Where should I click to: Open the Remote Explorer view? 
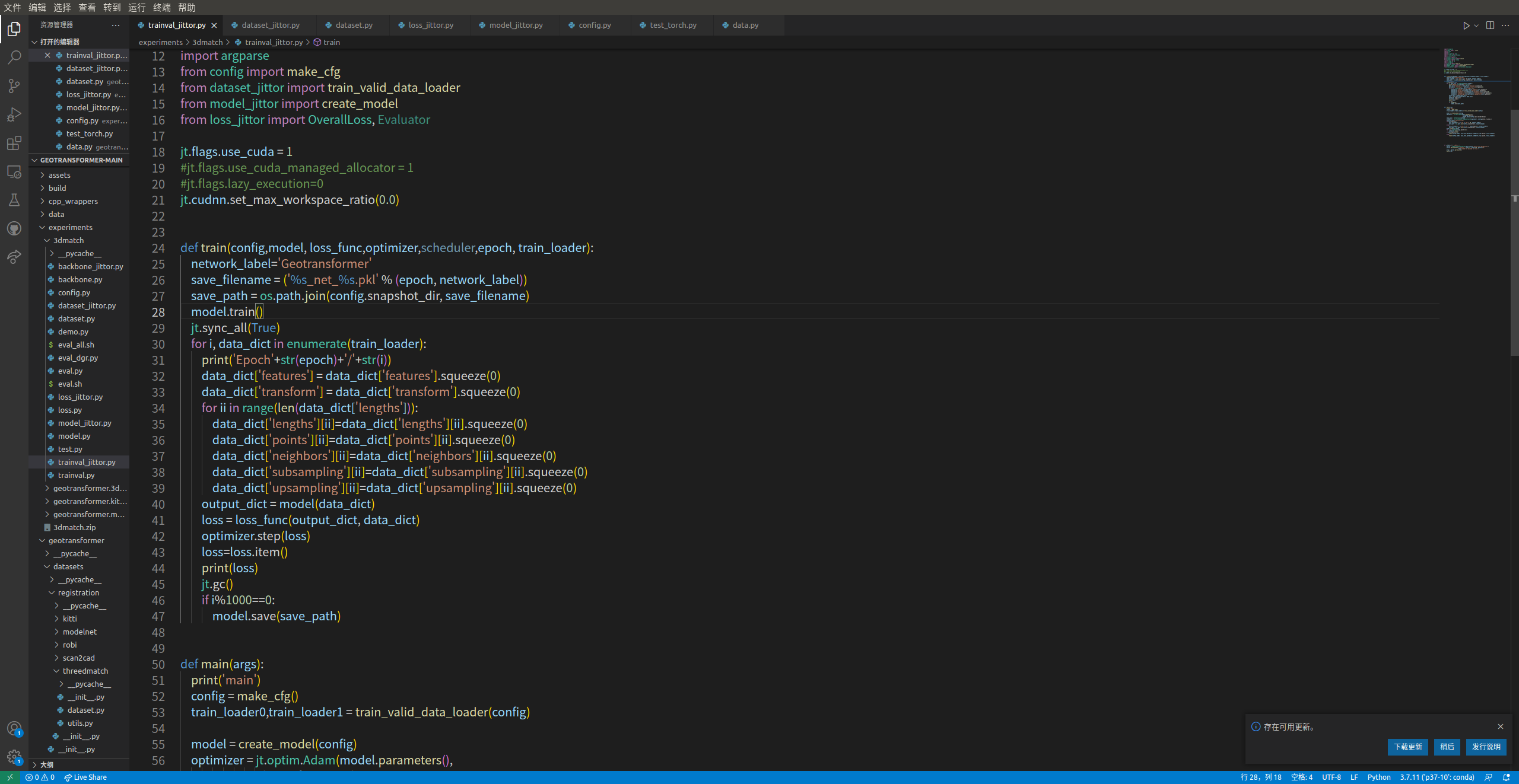point(14,172)
